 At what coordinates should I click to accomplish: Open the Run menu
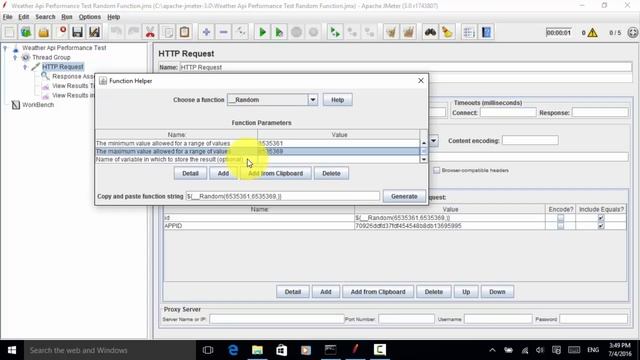(67, 17)
